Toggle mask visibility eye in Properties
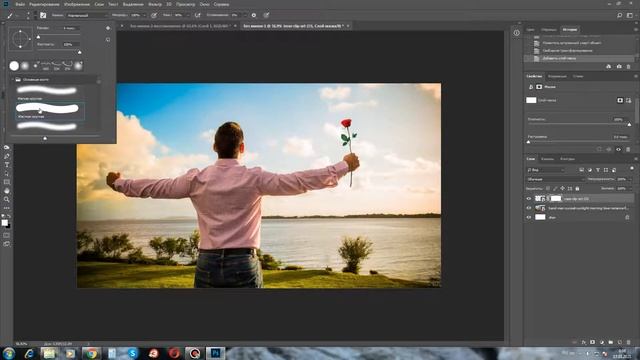 point(618,149)
